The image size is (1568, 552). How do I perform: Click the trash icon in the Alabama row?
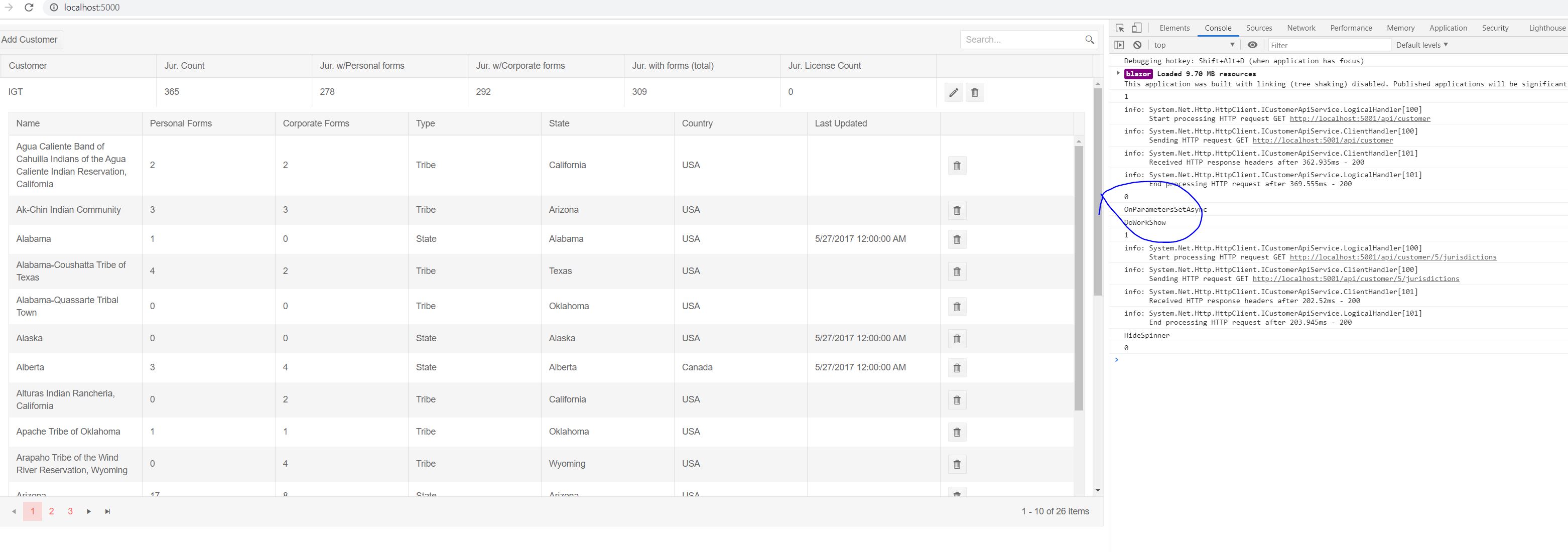957,239
